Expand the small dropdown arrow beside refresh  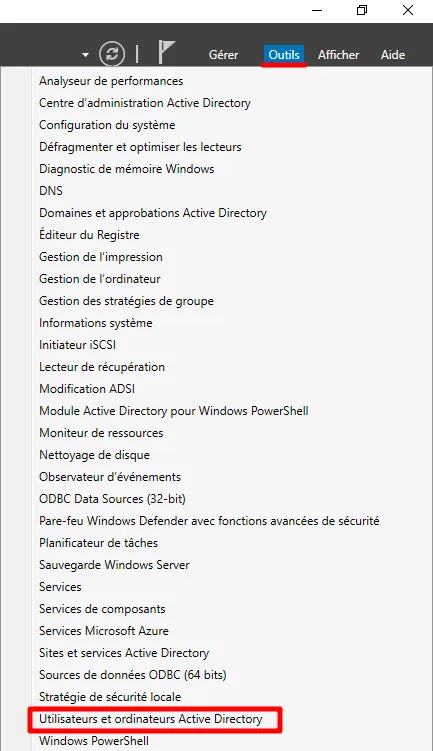tap(85, 55)
